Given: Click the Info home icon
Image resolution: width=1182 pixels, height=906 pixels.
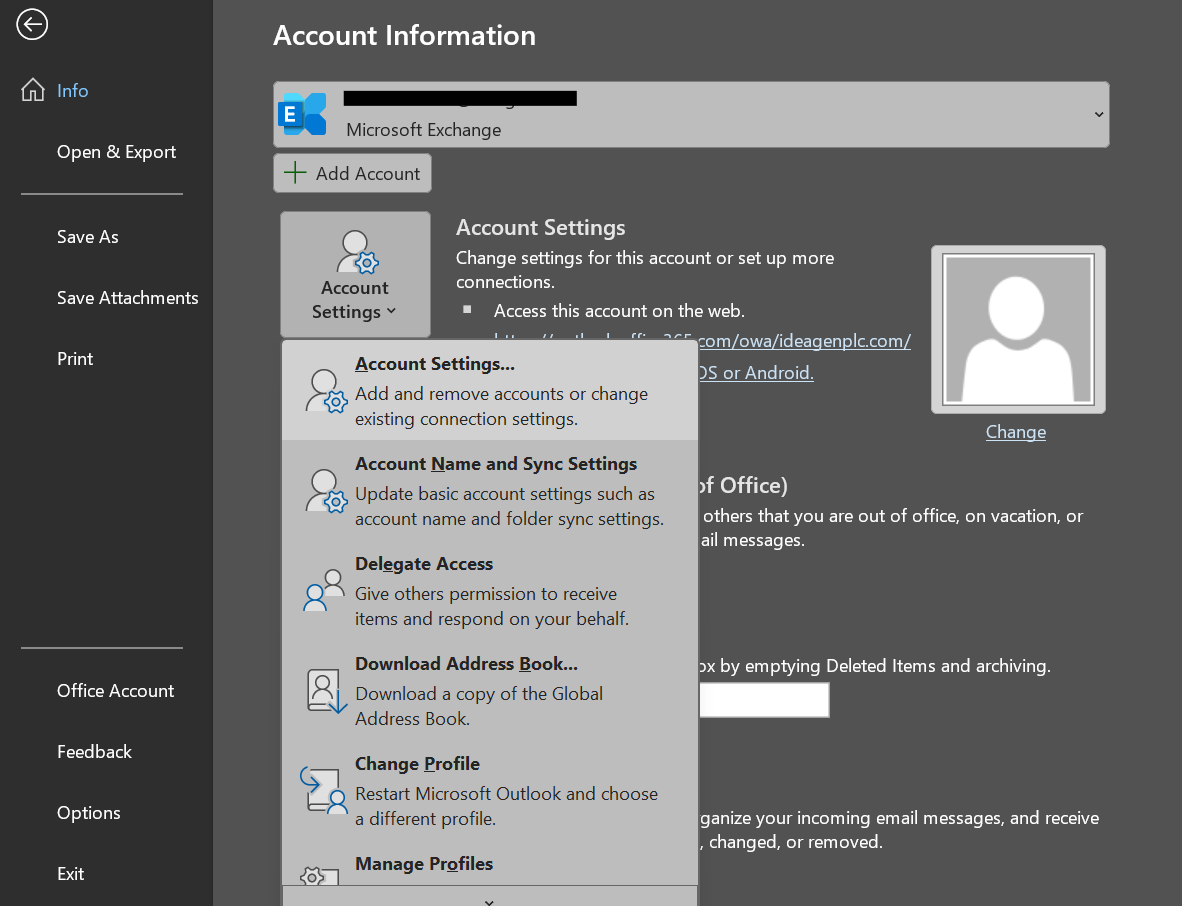Looking at the screenshot, I should pos(33,90).
